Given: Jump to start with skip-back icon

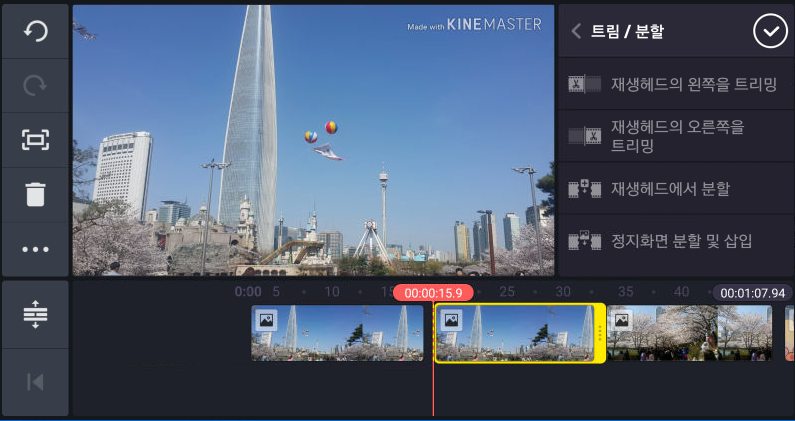Looking at the screenshot, I should pos(35,382).
